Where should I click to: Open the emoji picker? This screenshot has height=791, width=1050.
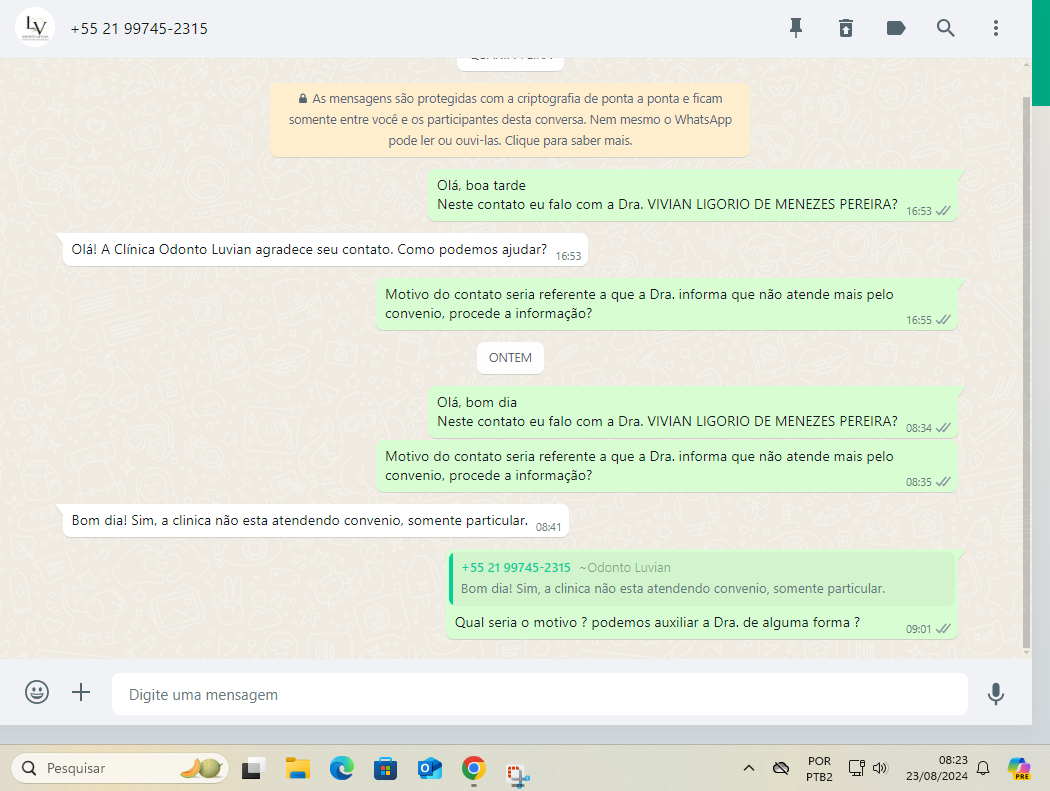pos(37,692)
